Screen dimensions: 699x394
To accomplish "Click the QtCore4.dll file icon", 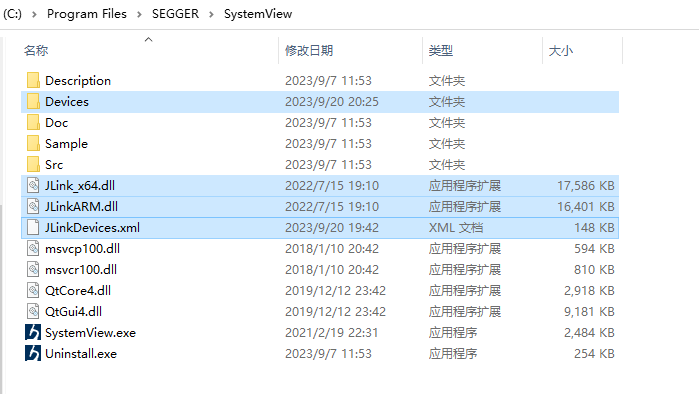I will pos(33,291).
